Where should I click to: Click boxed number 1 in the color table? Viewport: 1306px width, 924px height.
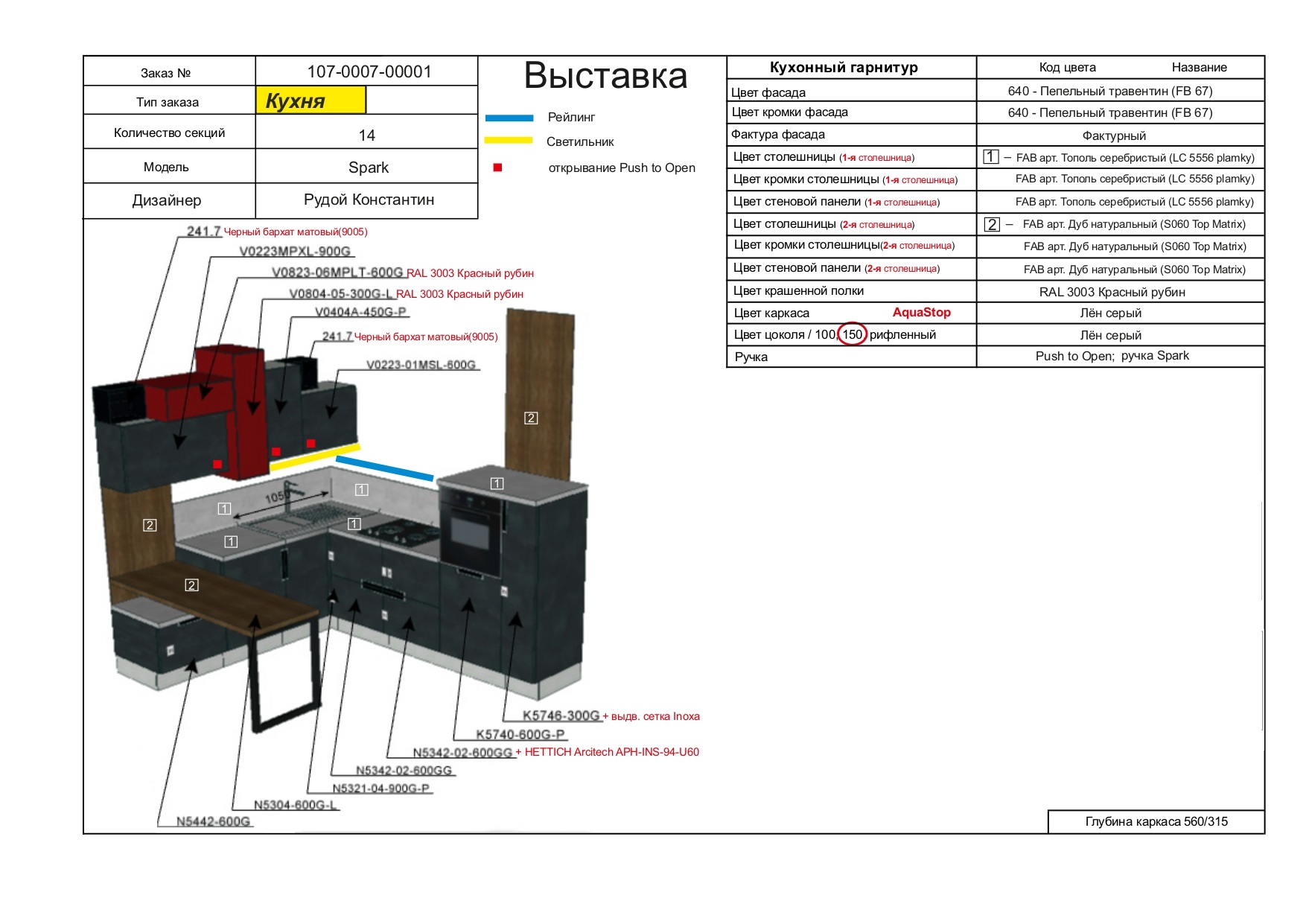(990, 157)
